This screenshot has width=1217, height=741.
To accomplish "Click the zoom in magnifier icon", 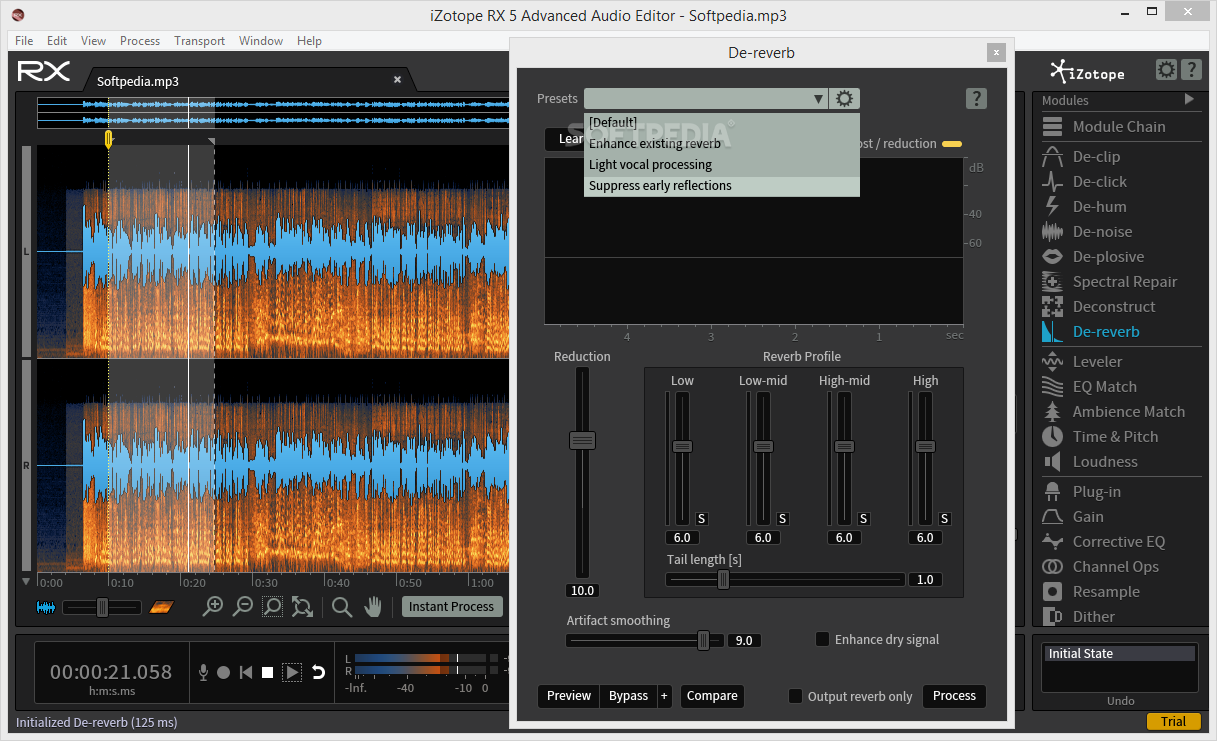I will coord(213,606).
